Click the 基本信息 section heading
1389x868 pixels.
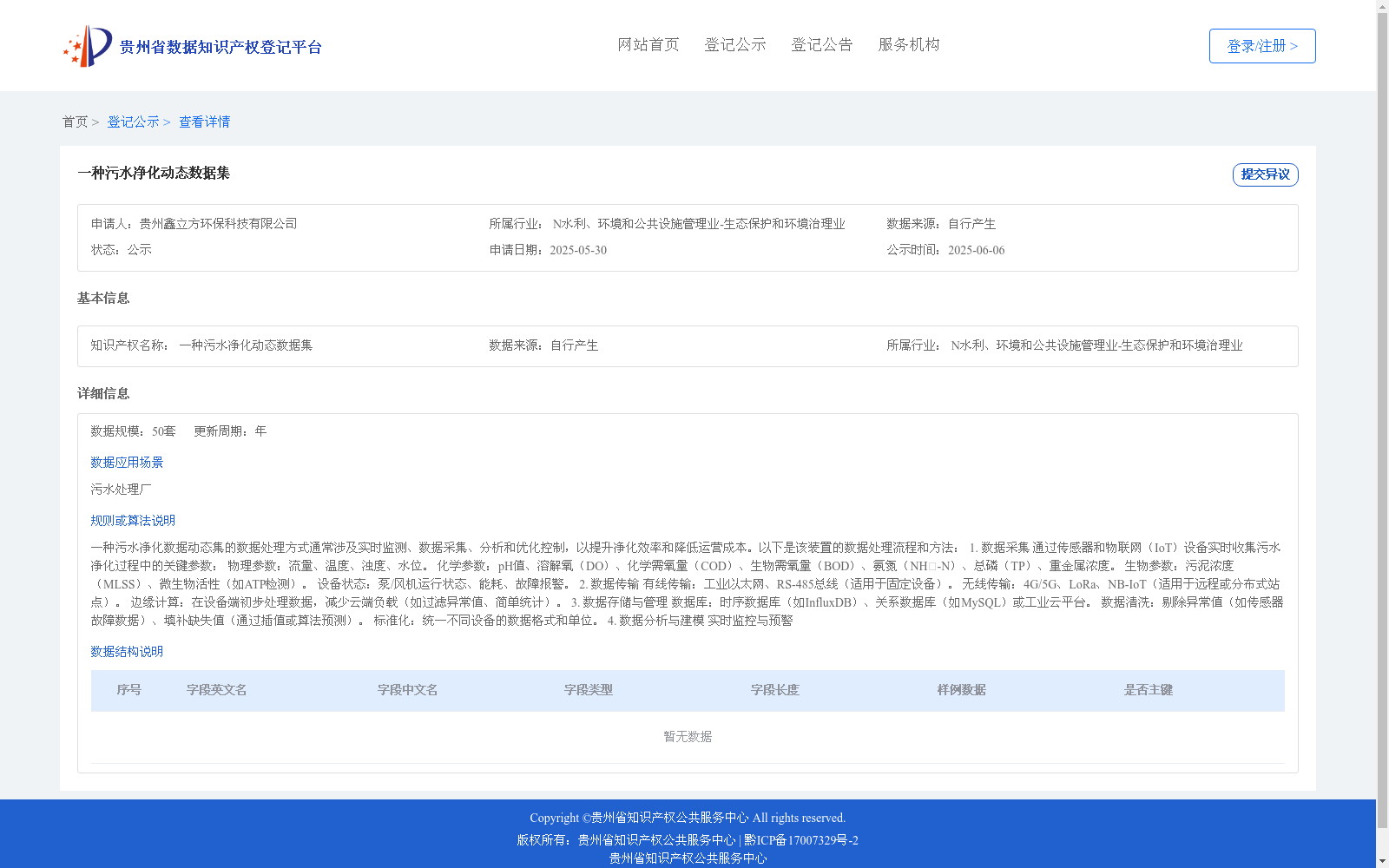103,298
